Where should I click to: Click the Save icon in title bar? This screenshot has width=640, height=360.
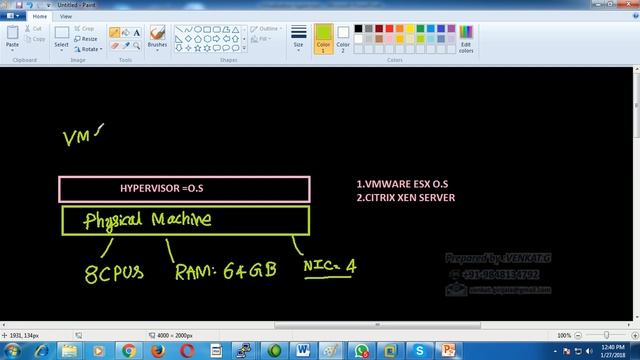pos(19,5)
